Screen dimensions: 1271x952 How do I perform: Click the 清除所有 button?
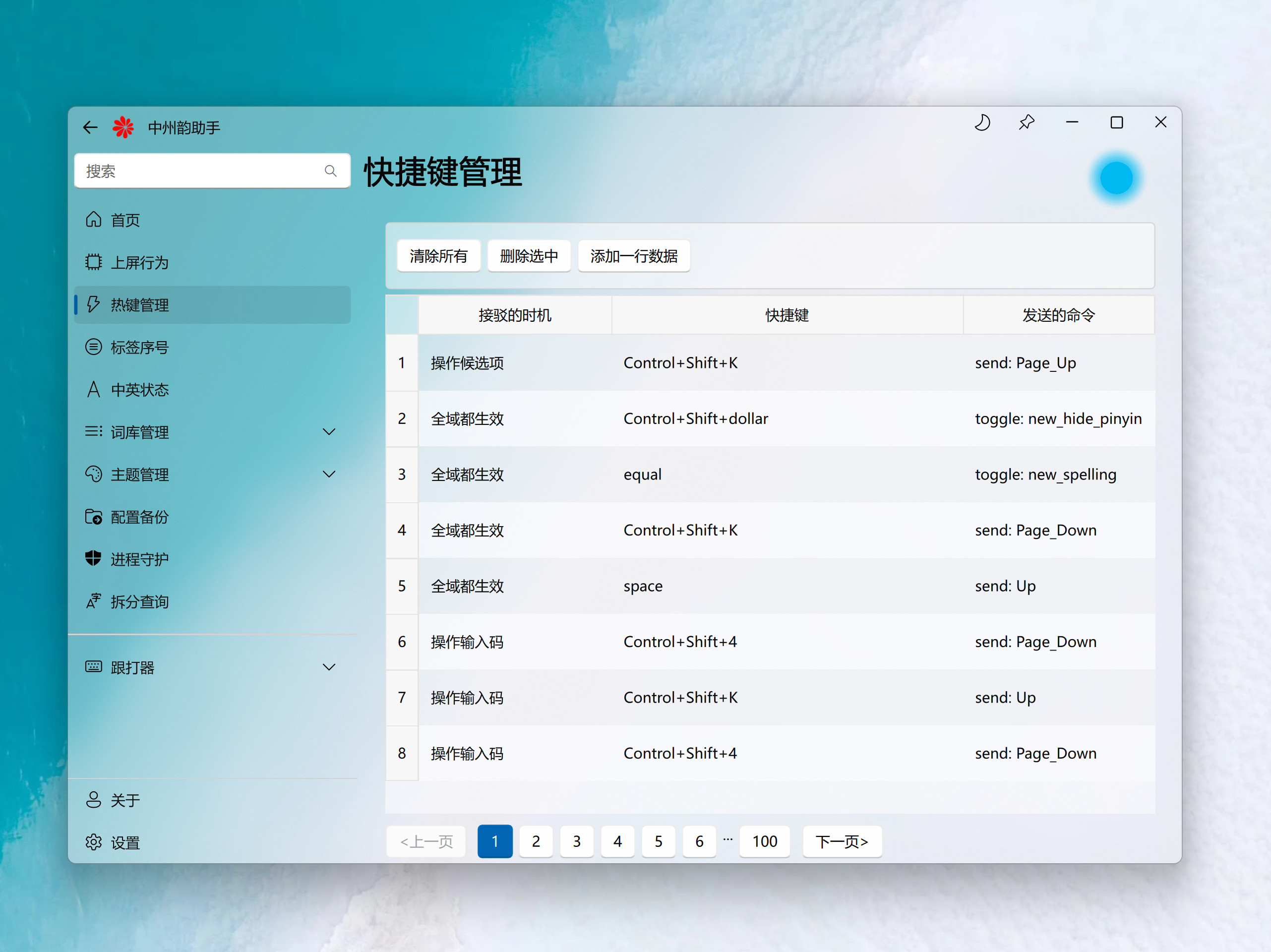click(438, 256)
